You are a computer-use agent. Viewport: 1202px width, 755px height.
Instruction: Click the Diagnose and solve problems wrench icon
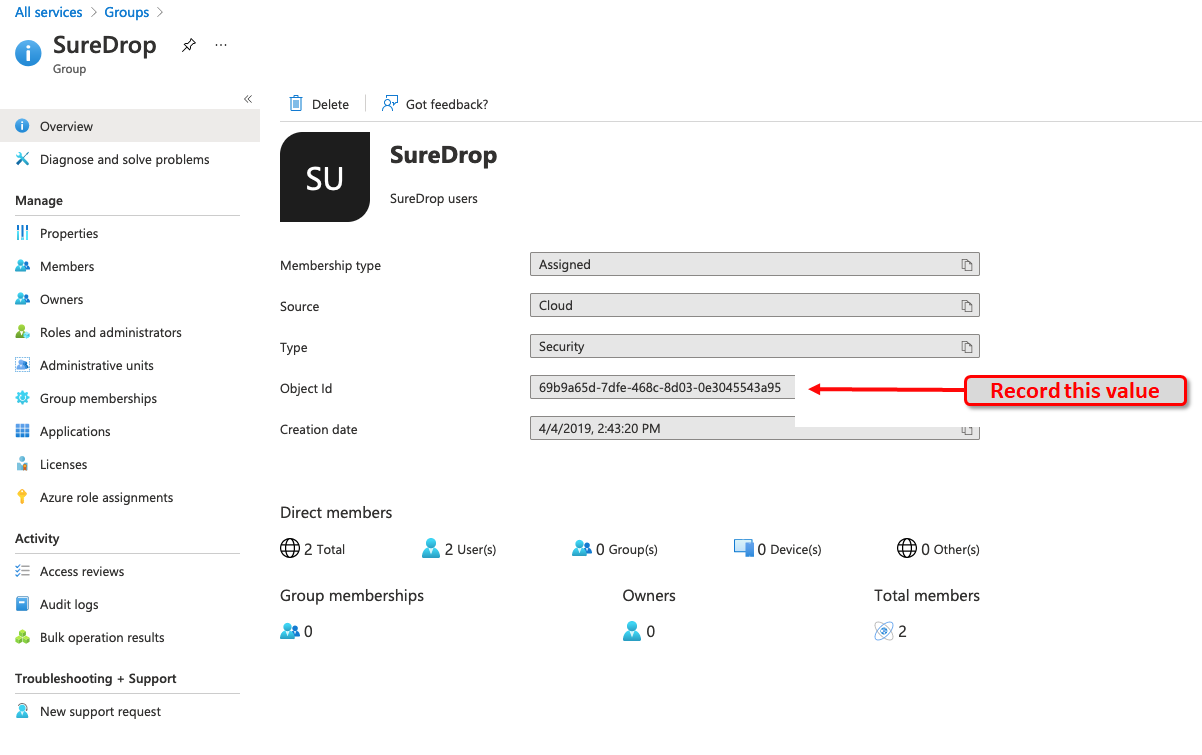click(23, 159)
